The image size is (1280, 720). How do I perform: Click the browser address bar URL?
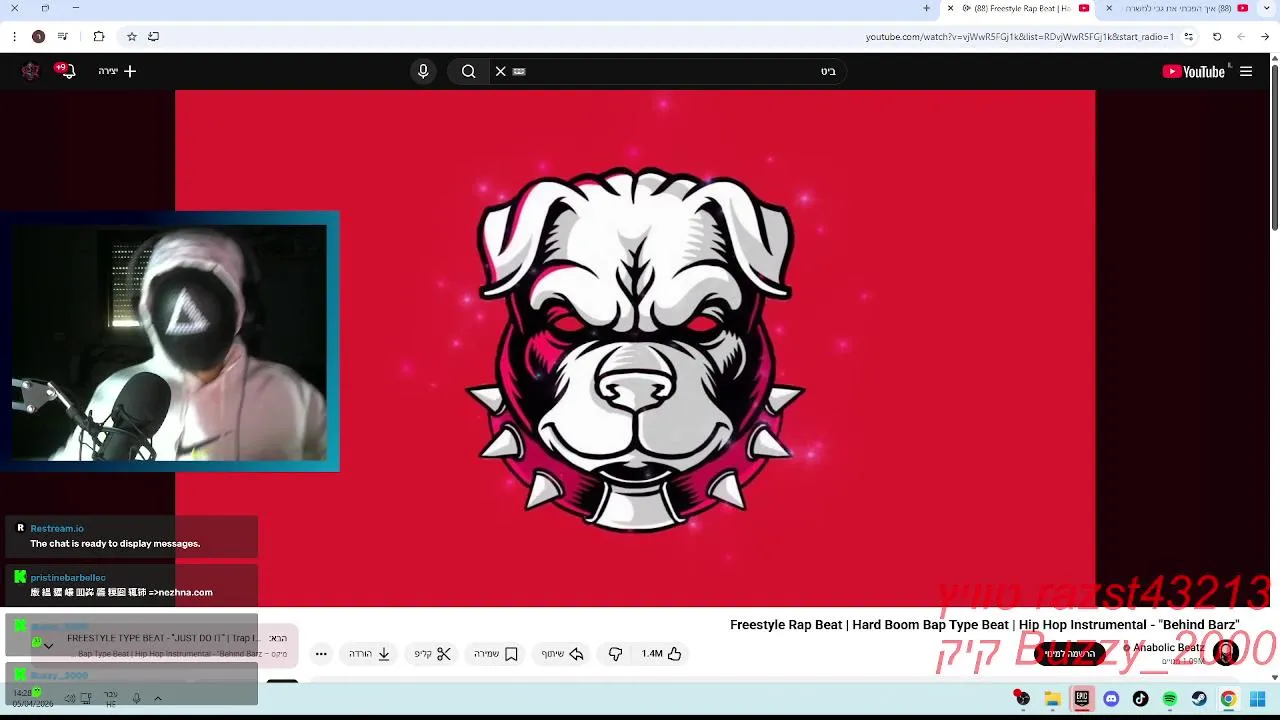tap(1019, 37)
